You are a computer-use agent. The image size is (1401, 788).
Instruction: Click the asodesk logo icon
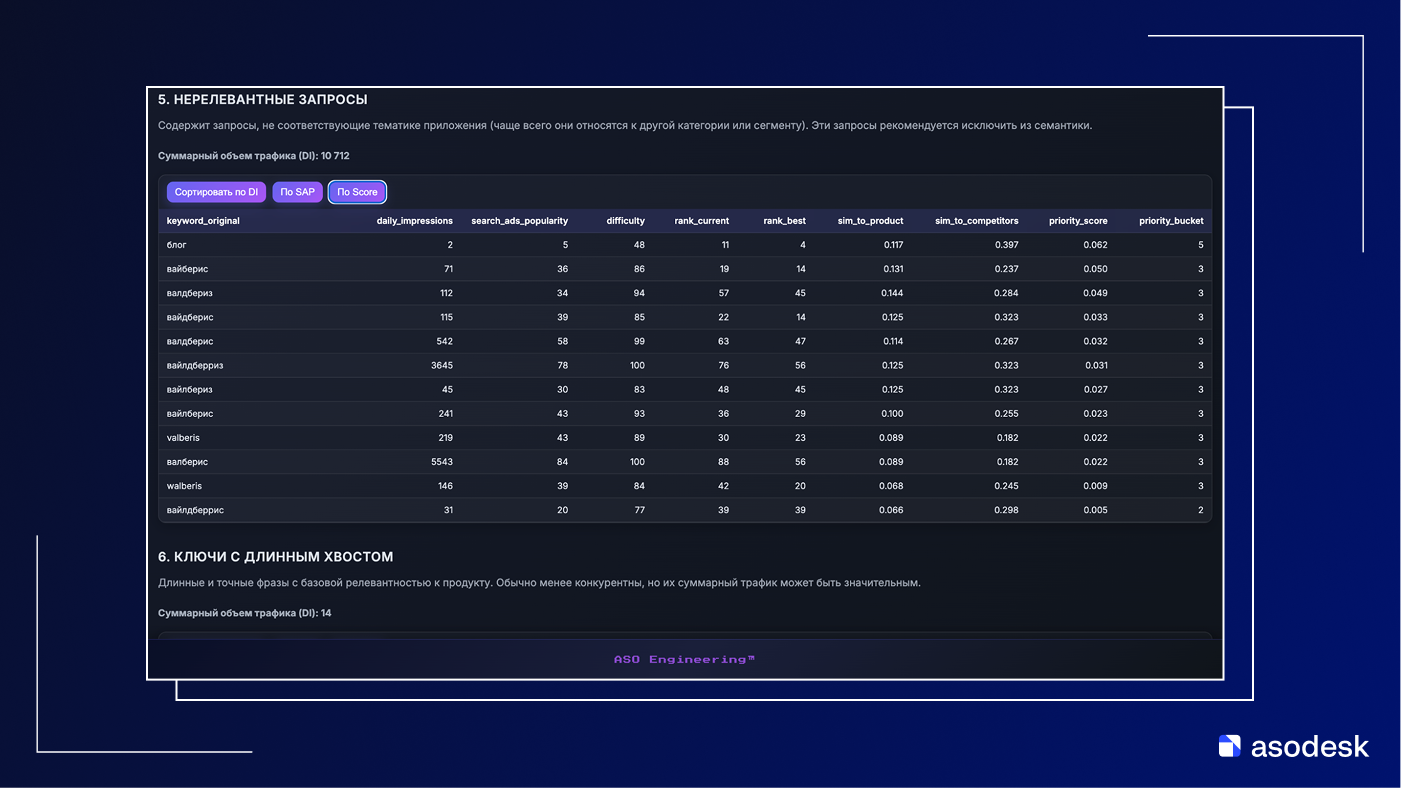[x=1229, y=746]
